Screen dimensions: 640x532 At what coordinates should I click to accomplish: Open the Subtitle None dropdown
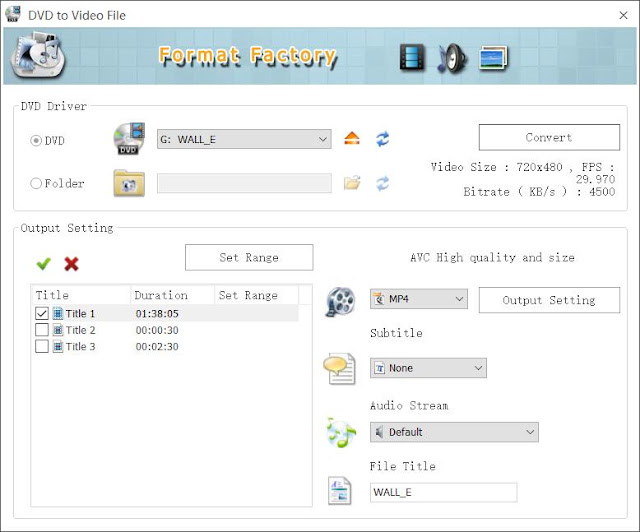pos(428,368)
